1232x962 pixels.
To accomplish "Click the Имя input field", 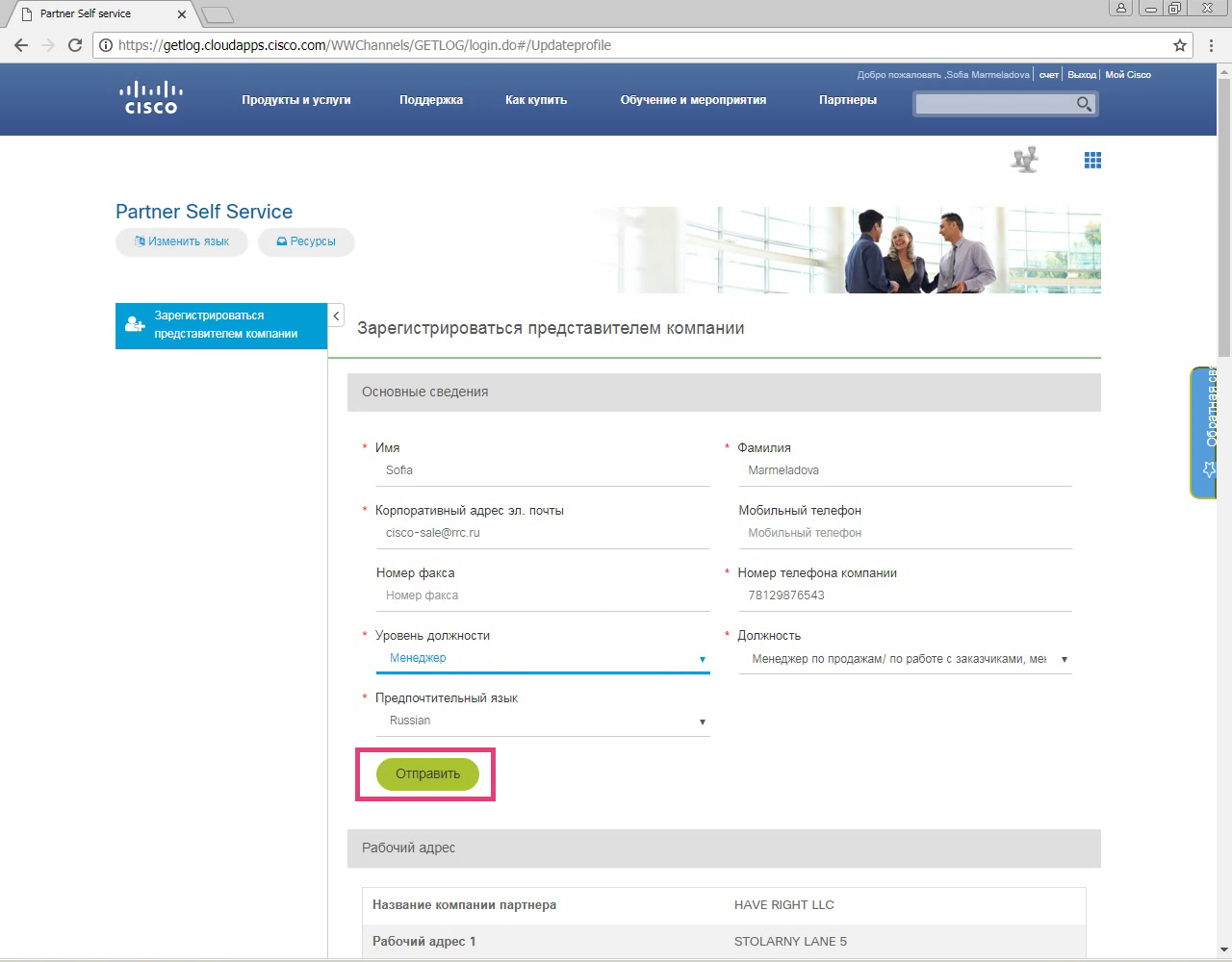I will [543, 471].
